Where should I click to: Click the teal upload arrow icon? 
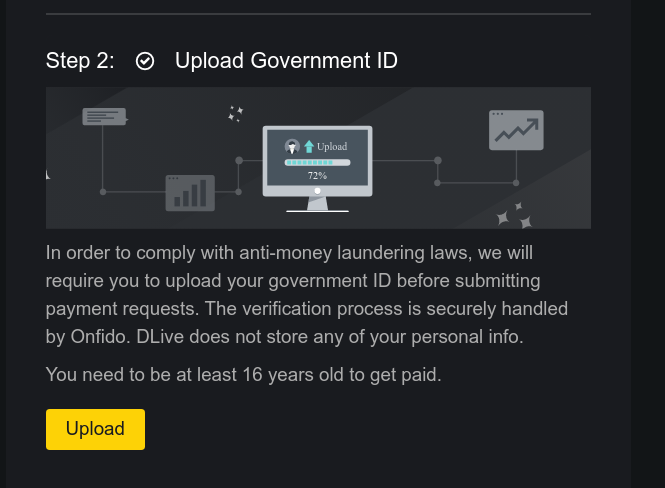coord(309,146)
